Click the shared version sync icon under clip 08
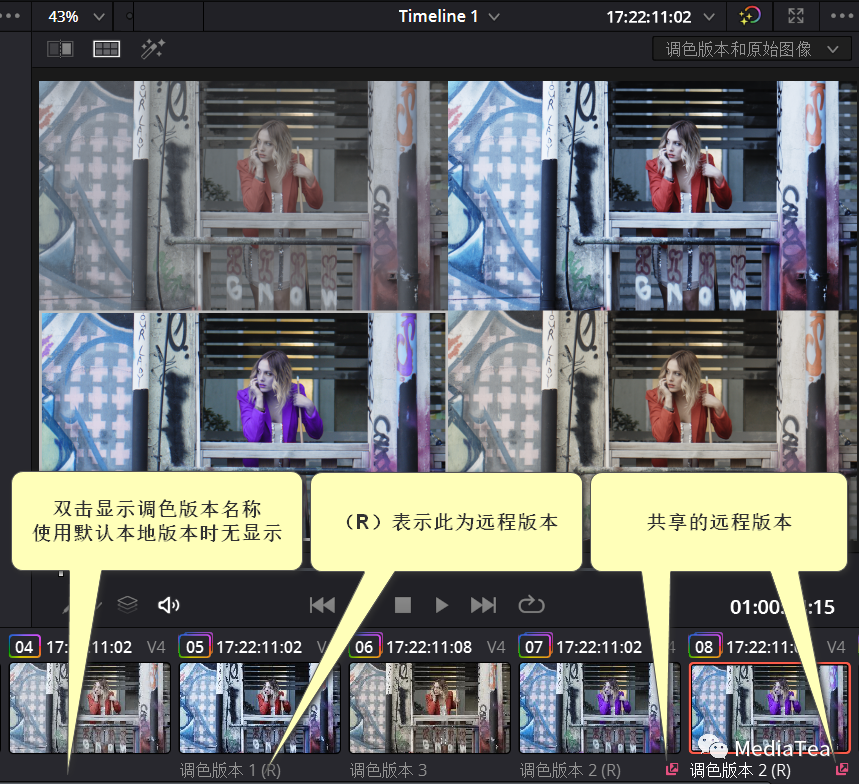Viewport: 859px width, 784px height. tap(840, 768)
